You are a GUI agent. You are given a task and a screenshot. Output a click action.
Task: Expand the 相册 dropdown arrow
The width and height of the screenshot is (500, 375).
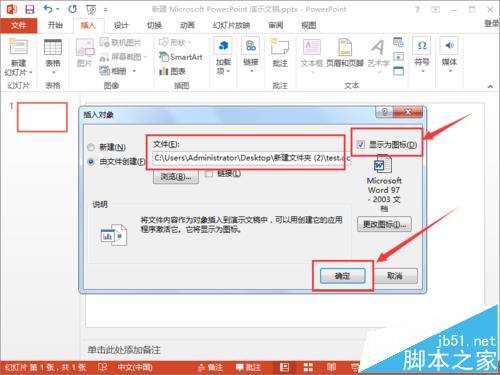tap(134, 71)
